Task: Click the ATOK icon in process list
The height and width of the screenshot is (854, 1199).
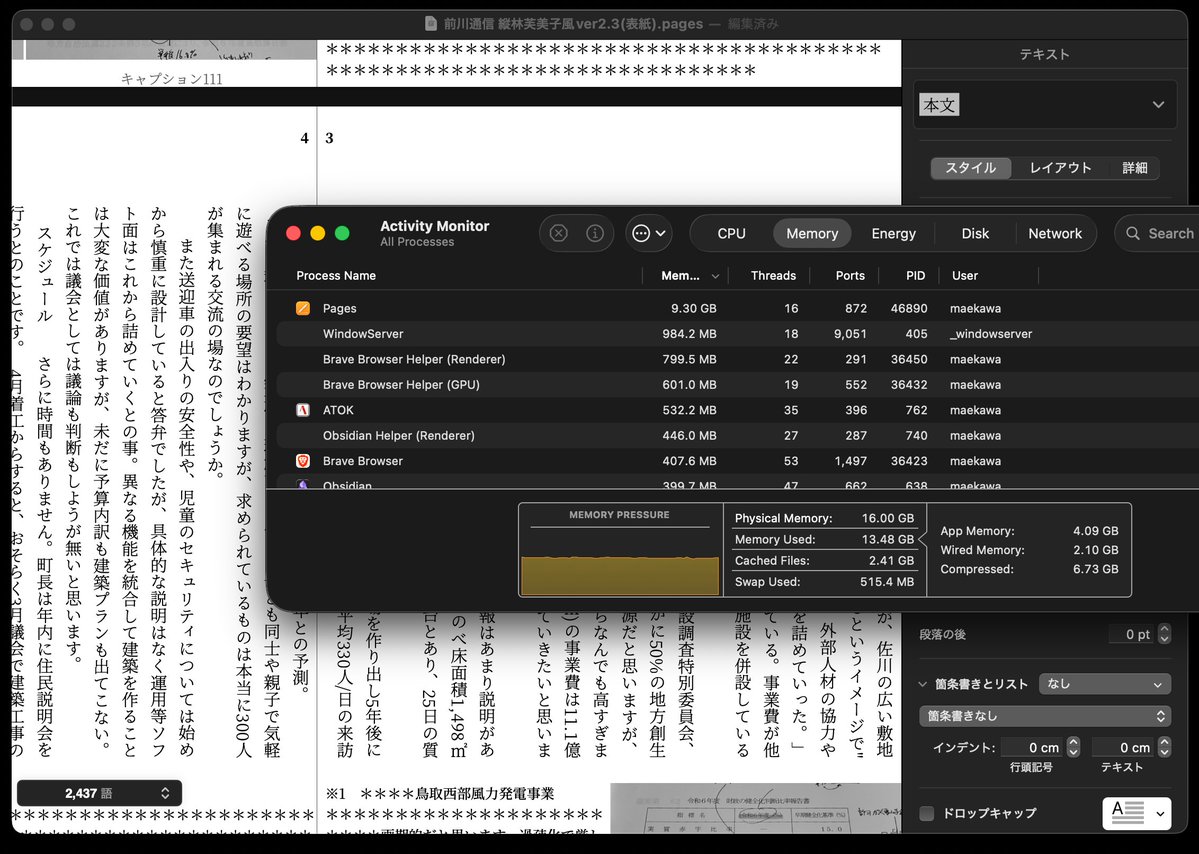Action: 303,410
